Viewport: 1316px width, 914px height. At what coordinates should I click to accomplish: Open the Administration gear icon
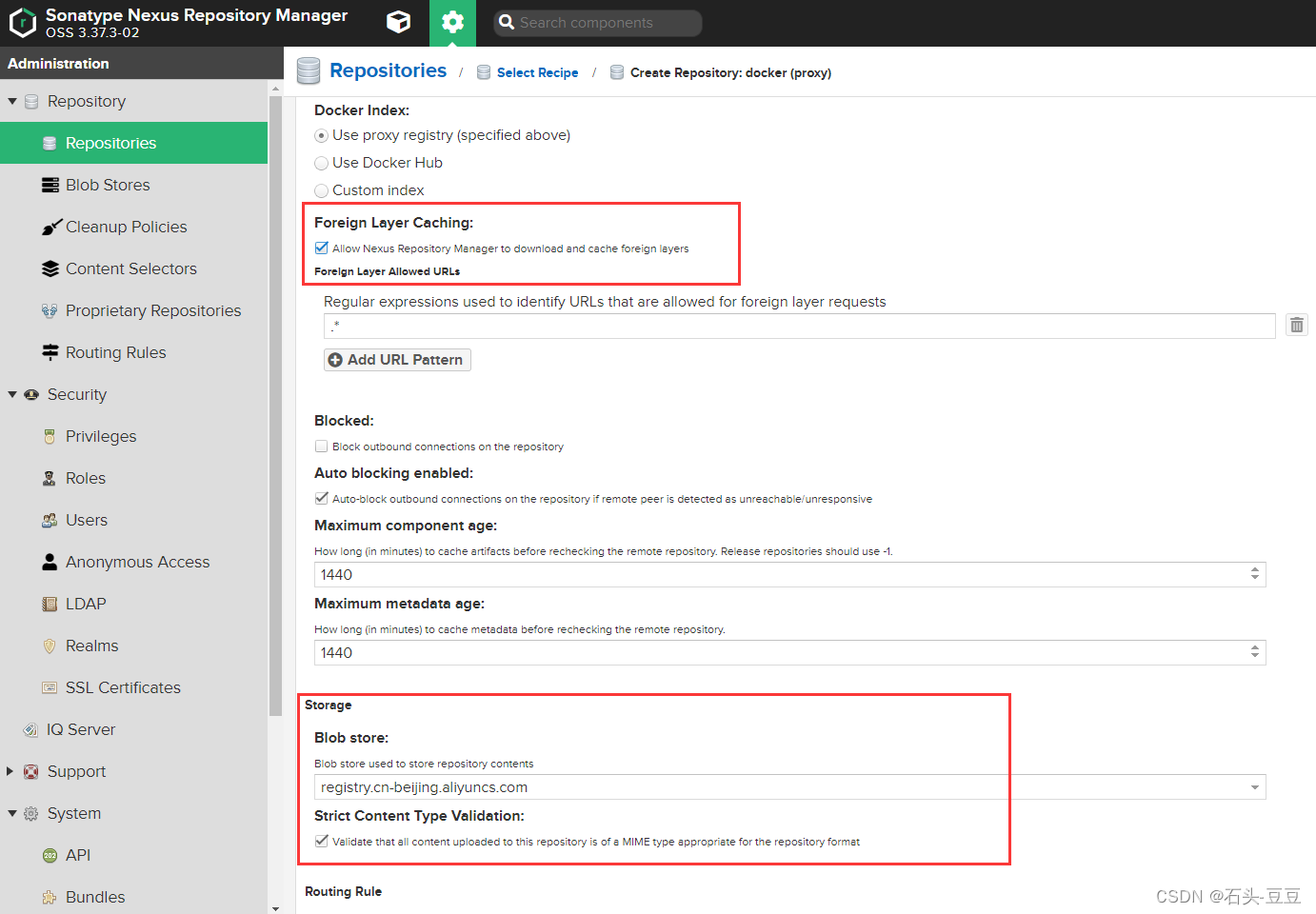click(452, 22)
